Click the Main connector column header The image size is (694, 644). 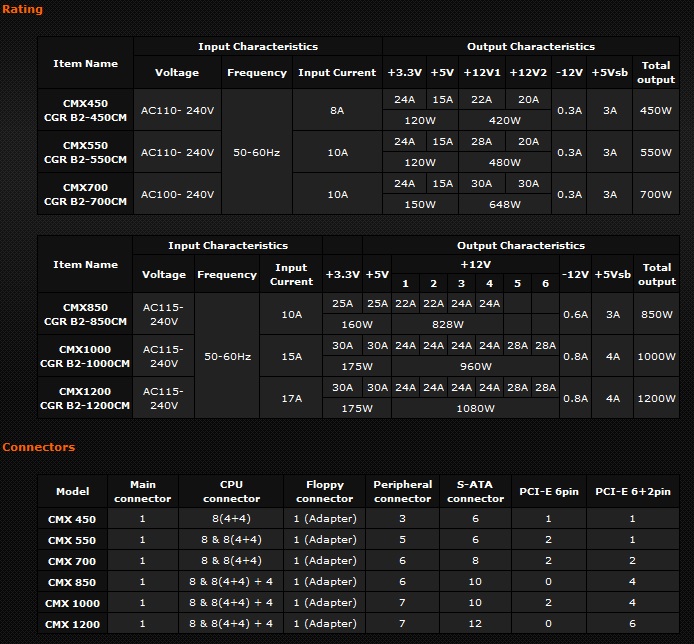tap(143, 491)
